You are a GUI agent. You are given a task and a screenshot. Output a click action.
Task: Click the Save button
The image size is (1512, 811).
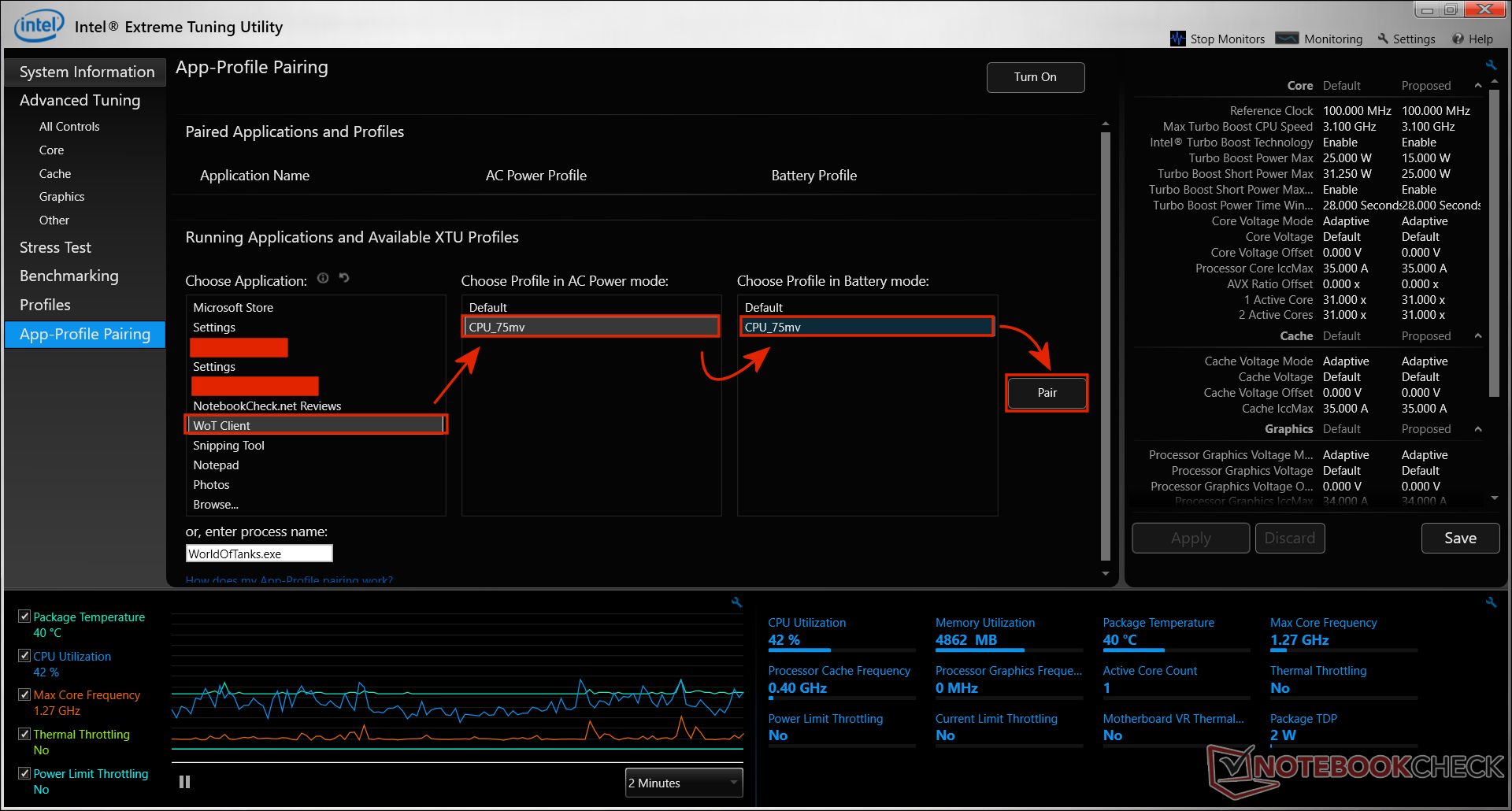coord(1460,538)
